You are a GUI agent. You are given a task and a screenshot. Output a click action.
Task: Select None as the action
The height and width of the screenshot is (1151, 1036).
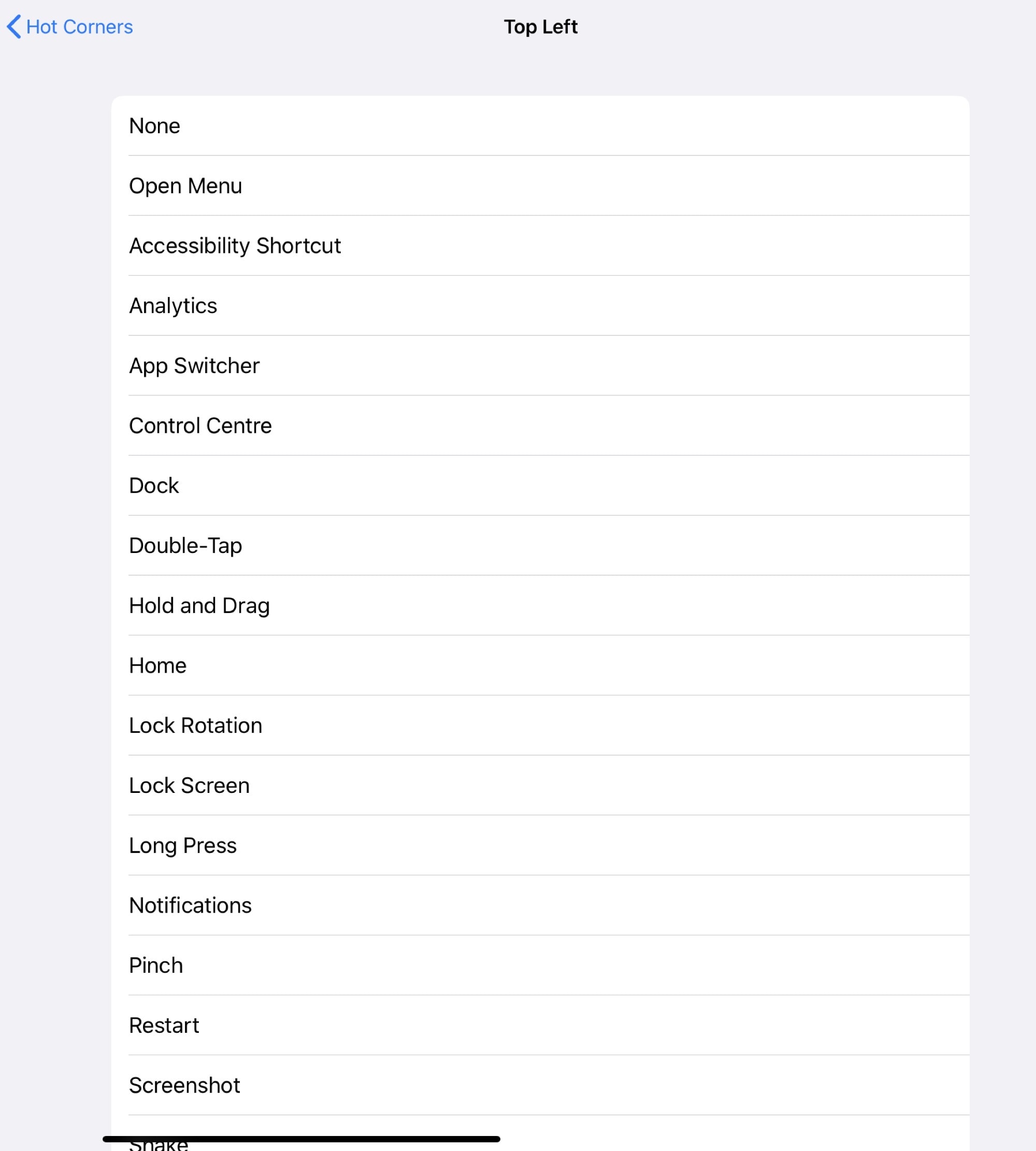pyautogui.click(x=154, y=125)
